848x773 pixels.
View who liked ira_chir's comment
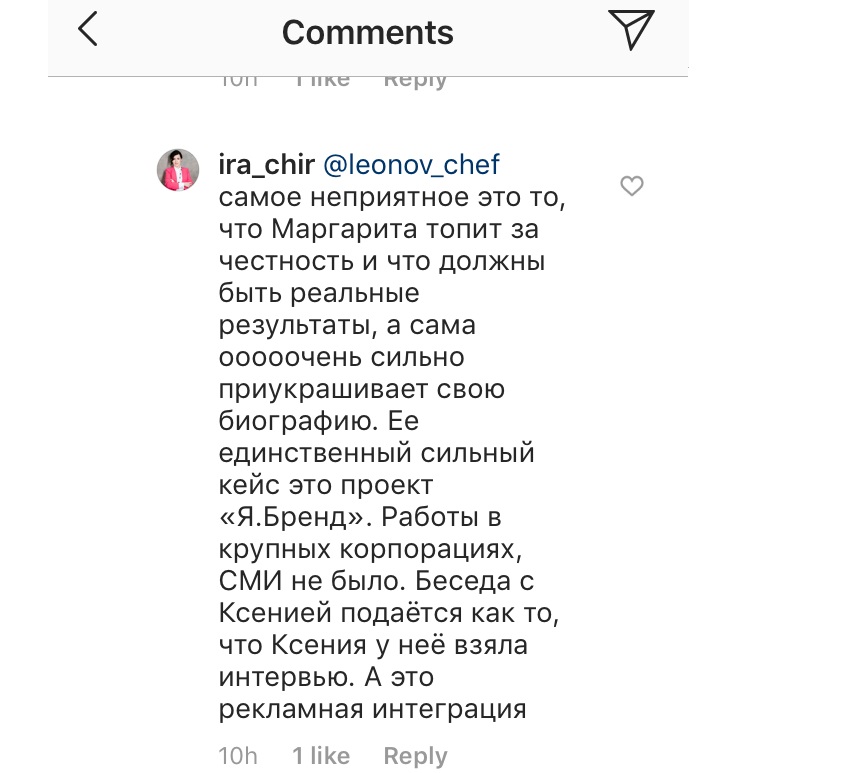point(321,756)
